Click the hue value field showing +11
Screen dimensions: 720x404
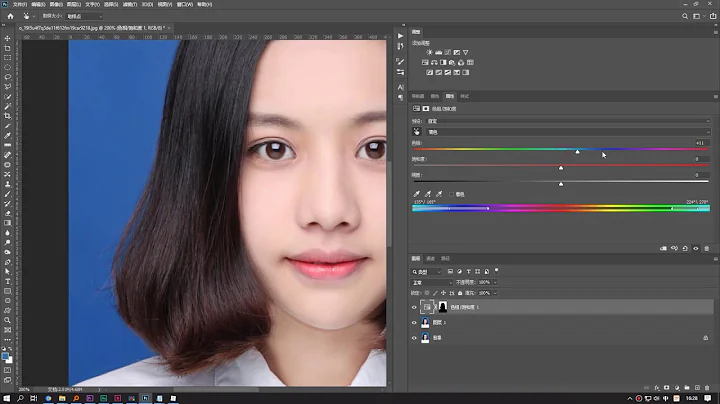(701, 143)
